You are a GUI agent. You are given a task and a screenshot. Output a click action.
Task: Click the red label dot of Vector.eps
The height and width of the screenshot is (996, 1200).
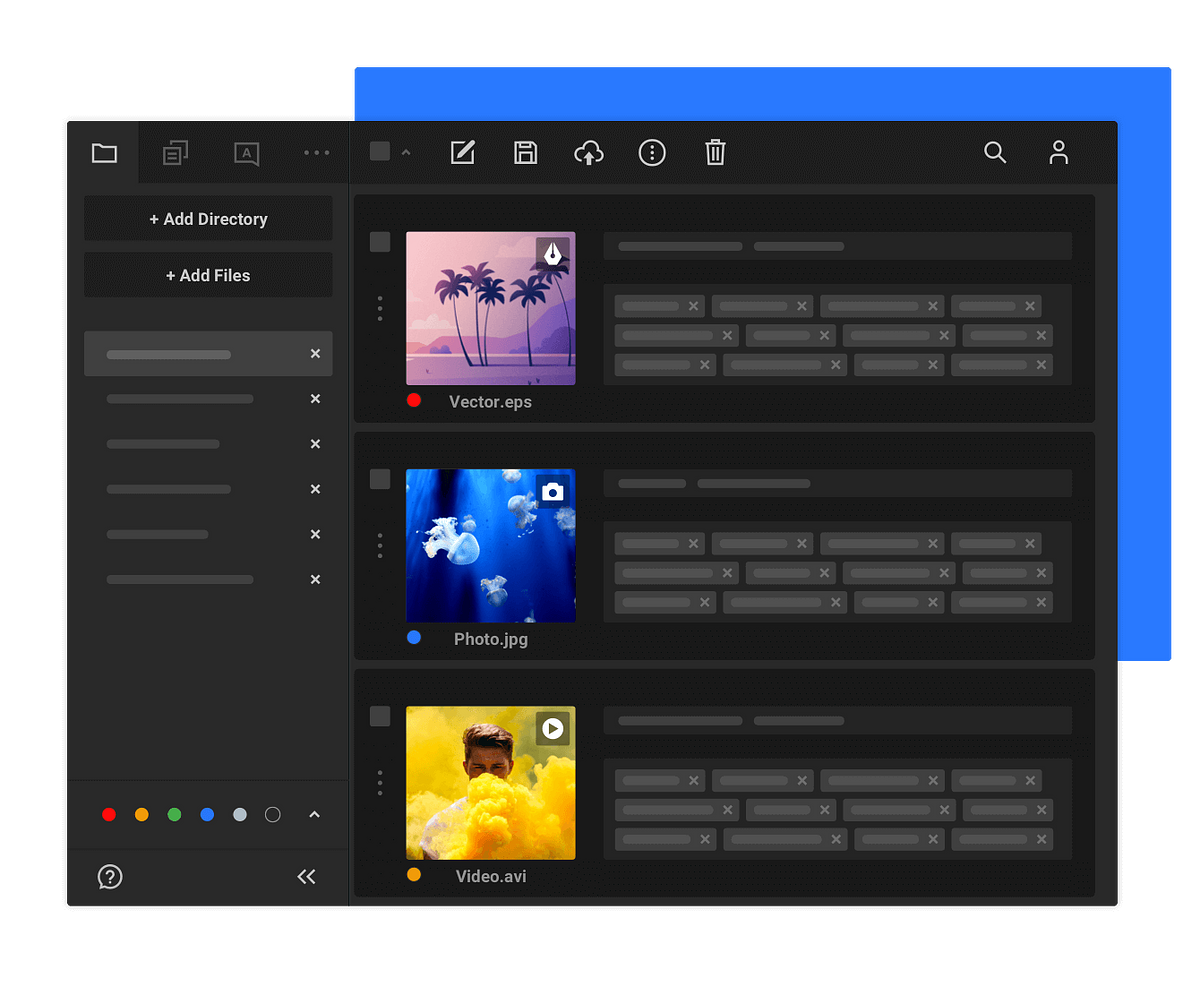414,400
